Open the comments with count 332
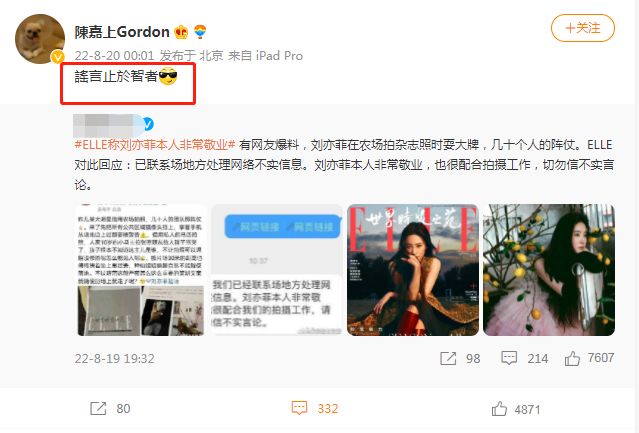The width and height of the screenshot is (639, 433). click(315, 408)
